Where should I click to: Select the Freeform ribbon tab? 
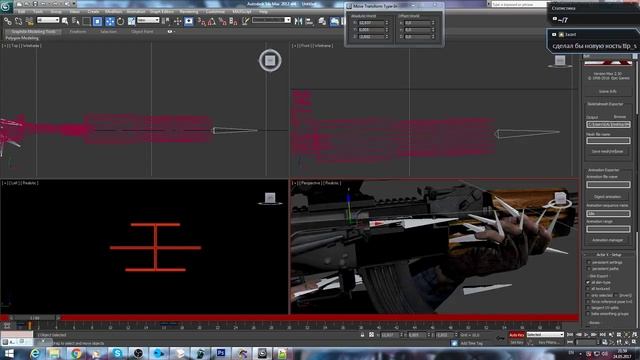point(78,31)
